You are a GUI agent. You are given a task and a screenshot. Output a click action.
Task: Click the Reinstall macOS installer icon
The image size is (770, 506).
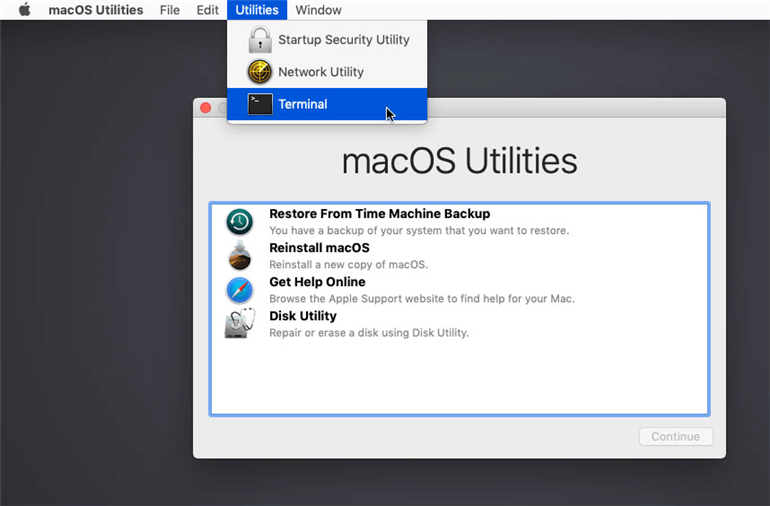(x=240, y=256)
